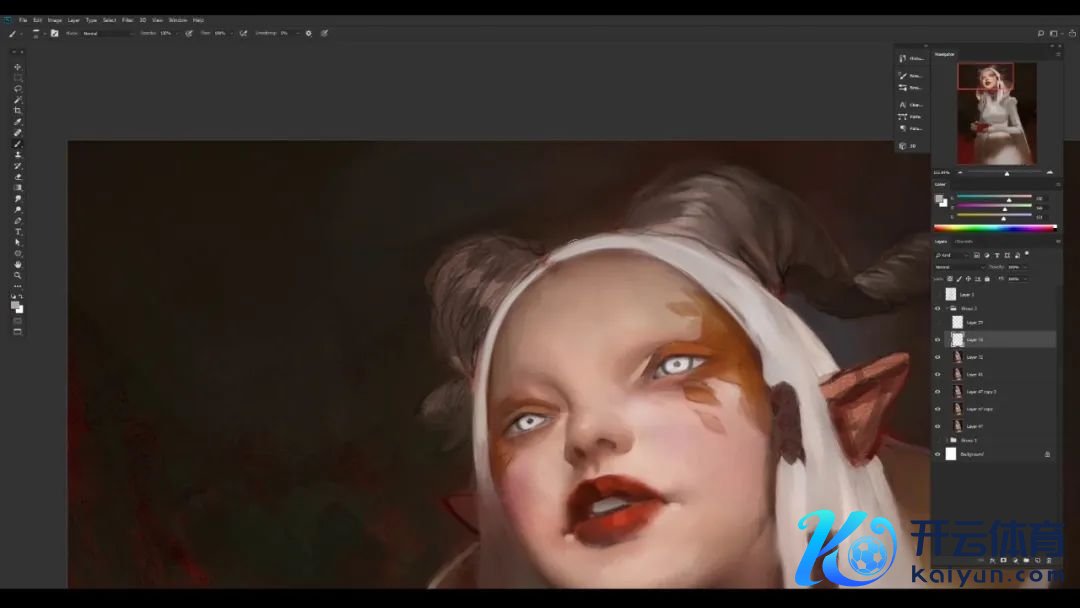Switch to the Channels tab

(964, 242)
